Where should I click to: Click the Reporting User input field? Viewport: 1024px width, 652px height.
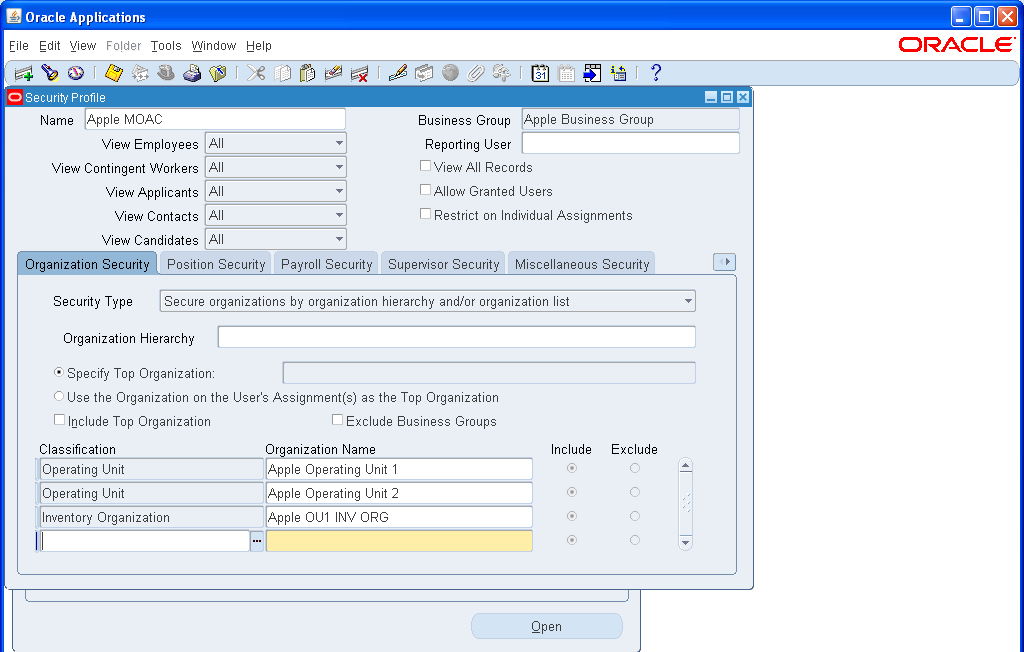(x=631, y=143)
